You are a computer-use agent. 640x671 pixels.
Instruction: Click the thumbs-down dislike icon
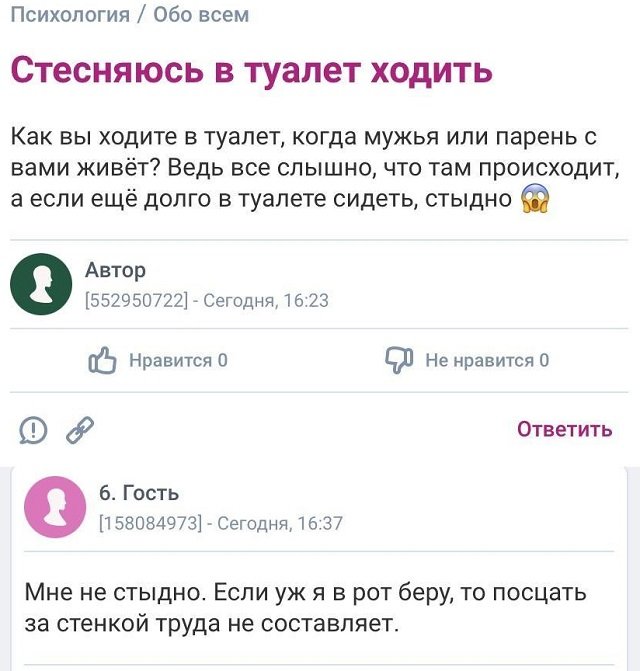coord(399,360)
